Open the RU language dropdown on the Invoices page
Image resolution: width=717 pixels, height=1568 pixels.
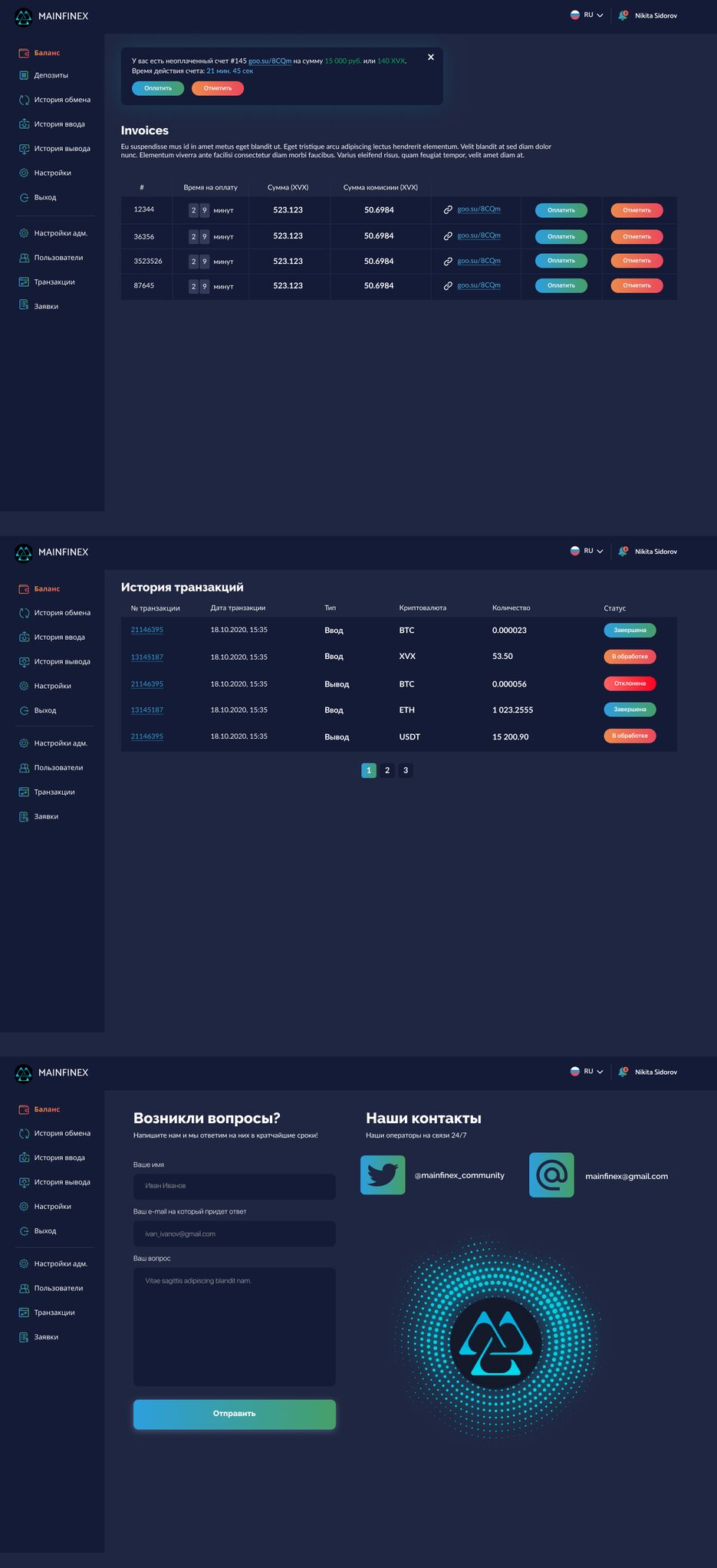(587, 15)
